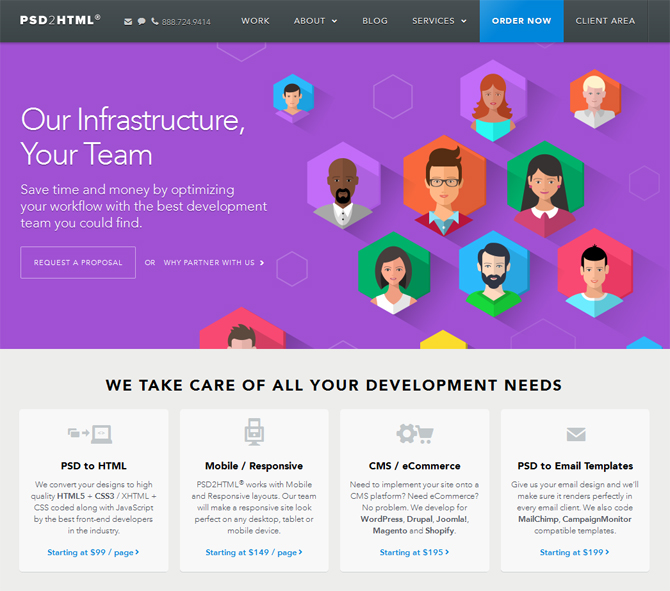Click the PSD to HTML conversion icon

pyautogui.click(x=90, y=434)
